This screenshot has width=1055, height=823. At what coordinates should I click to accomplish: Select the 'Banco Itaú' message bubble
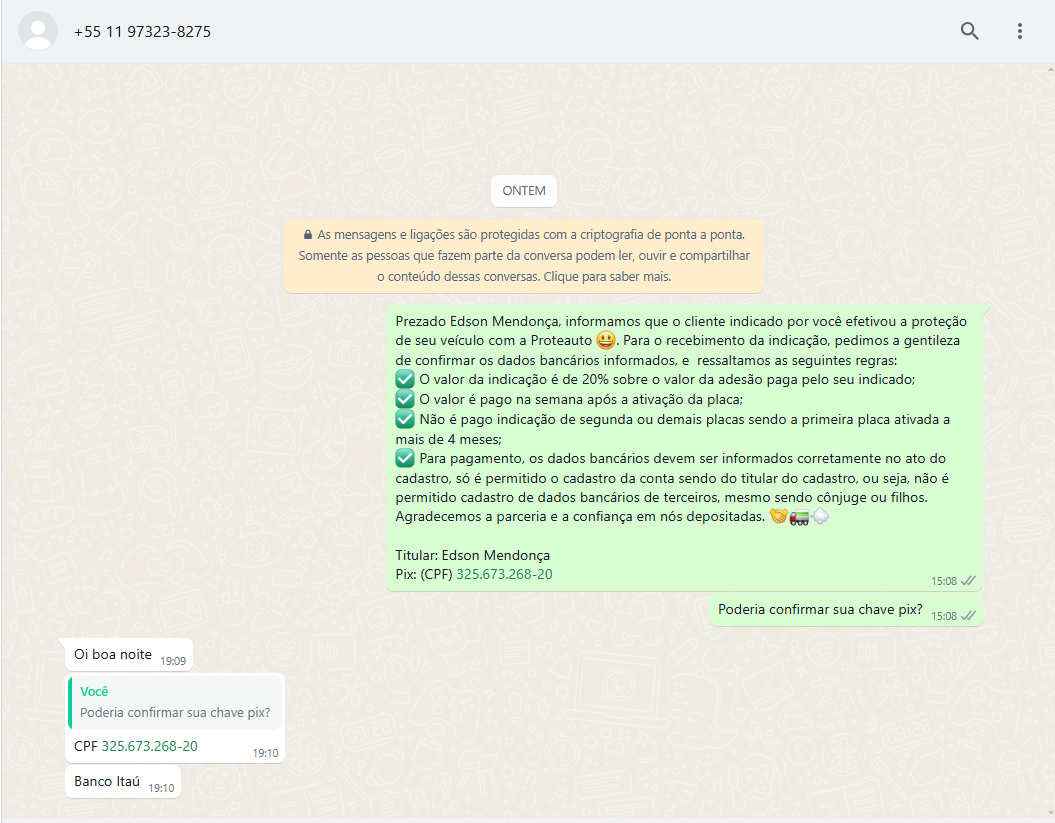click(x=107, y=782)
